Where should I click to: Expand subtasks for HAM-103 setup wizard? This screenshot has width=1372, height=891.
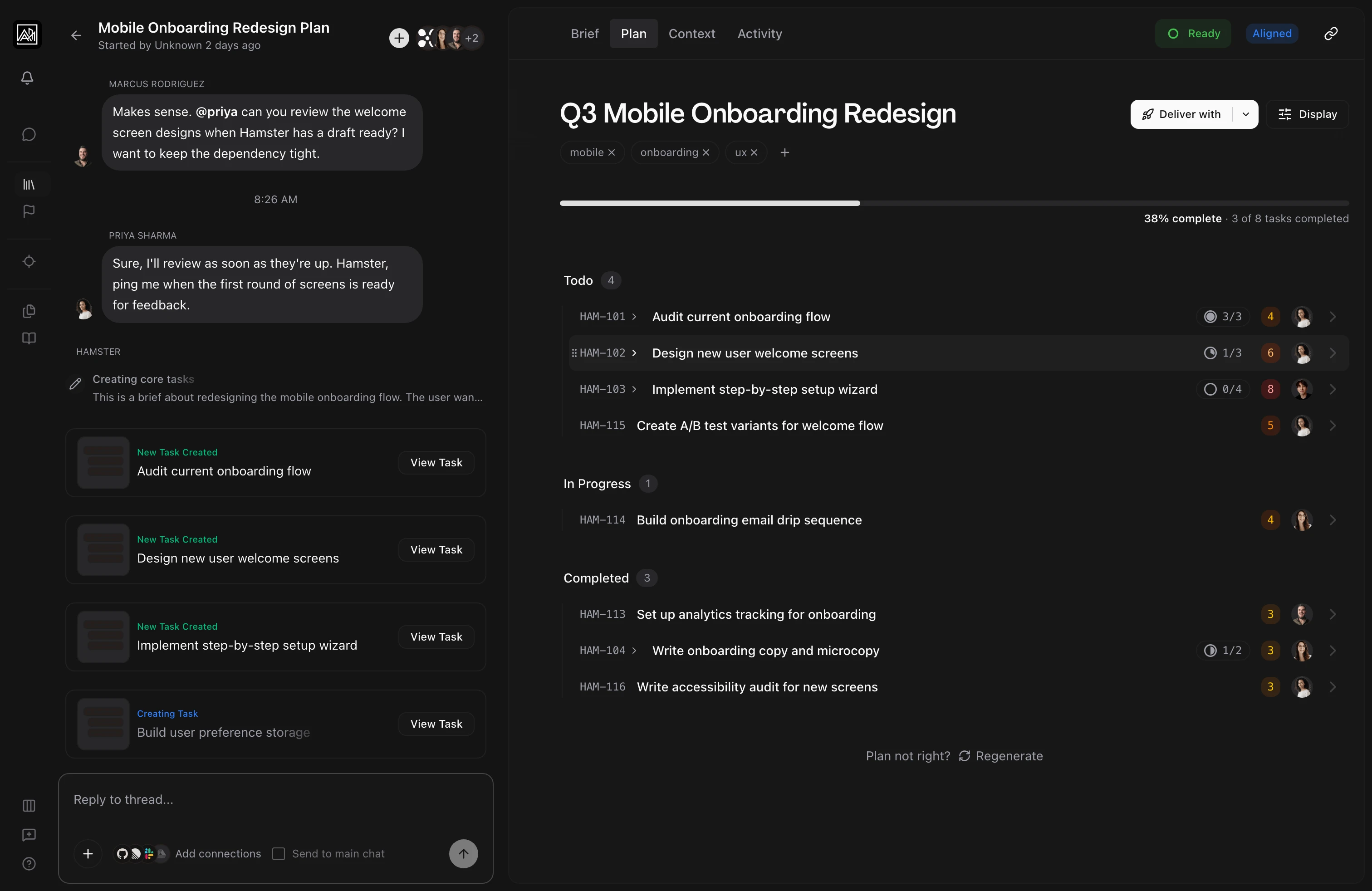point(635,390)
